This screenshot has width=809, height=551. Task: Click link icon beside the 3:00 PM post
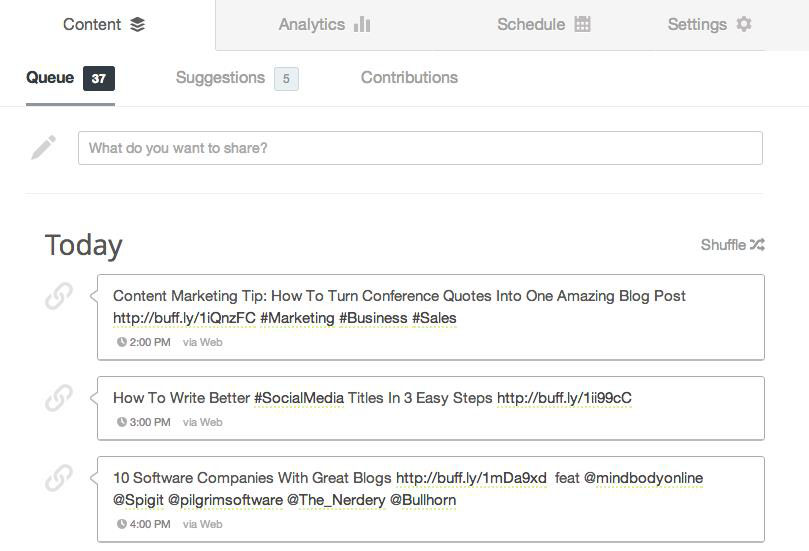[59, 398]
